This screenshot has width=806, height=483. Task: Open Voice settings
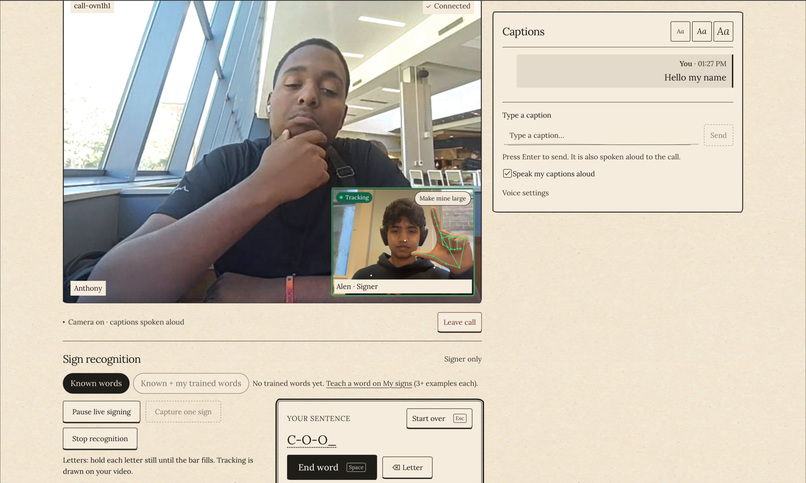point(525,193)
